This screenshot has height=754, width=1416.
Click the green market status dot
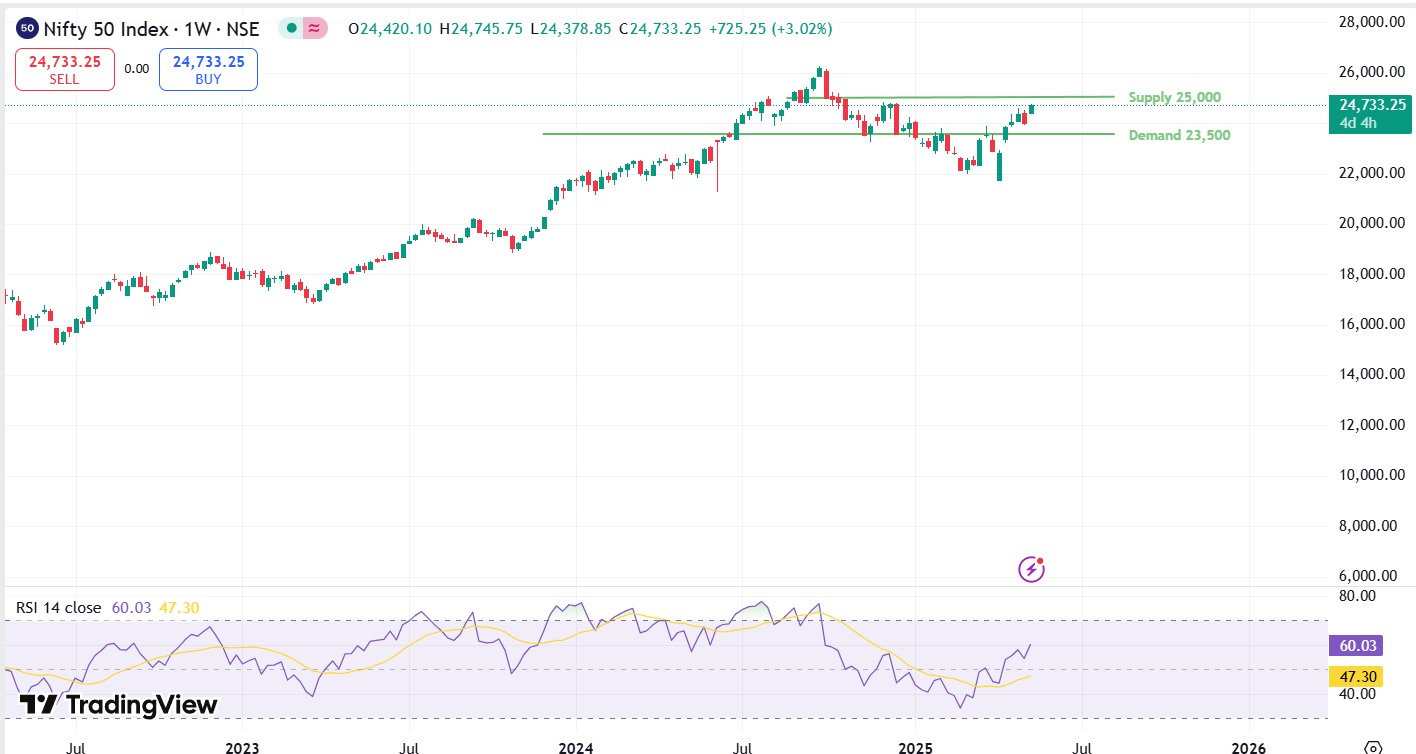pyautogui.click(x=291, y=29)
